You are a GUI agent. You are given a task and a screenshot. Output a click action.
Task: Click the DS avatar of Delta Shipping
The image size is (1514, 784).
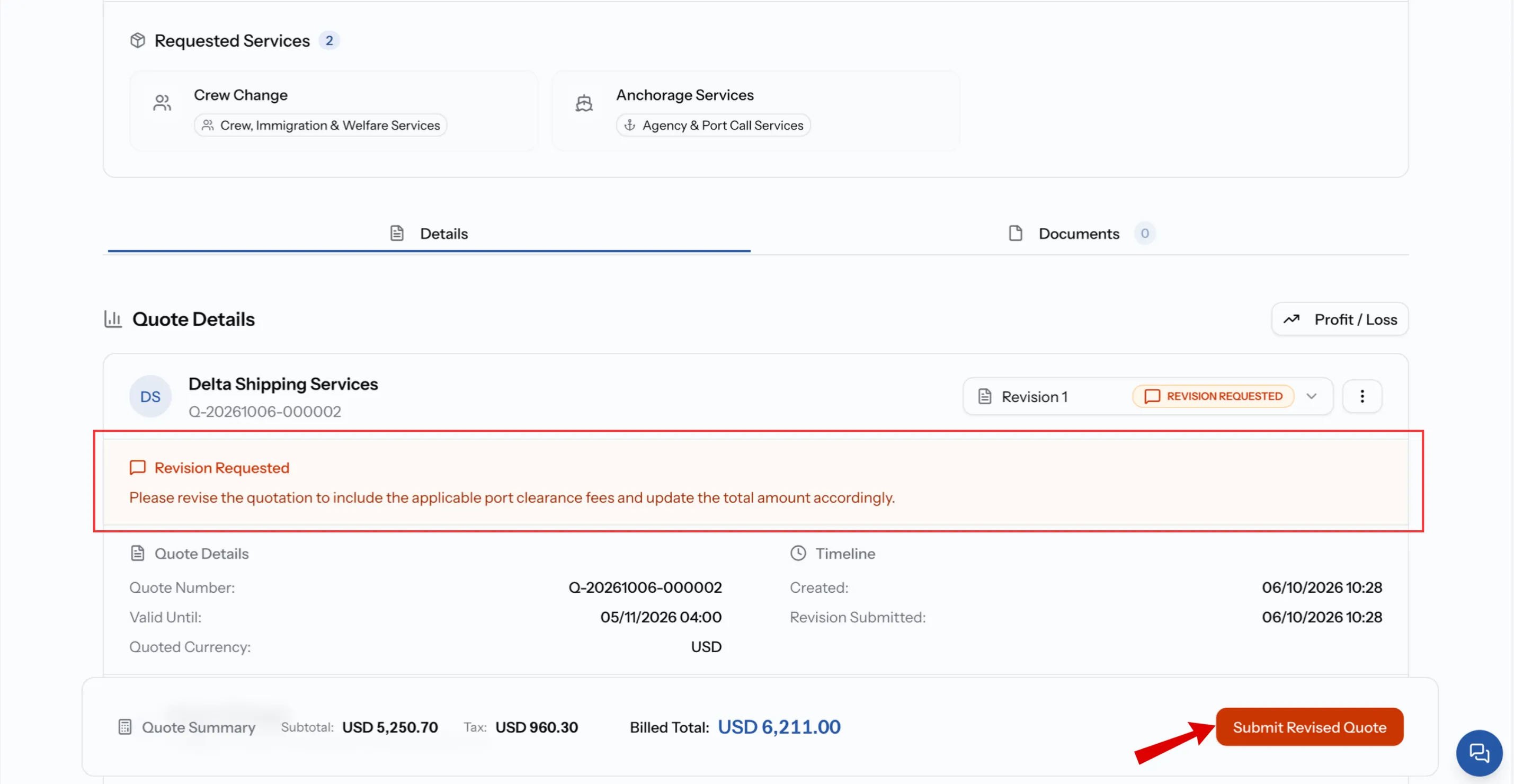click(150, 397)
